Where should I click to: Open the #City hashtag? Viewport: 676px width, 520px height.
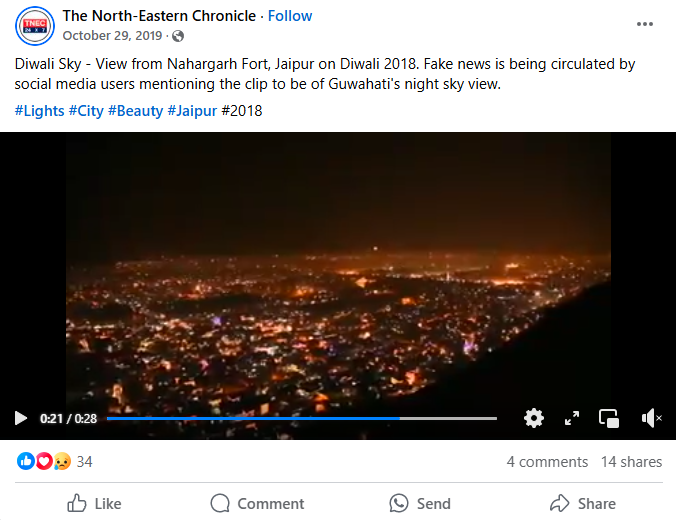[x=86, y=111]
